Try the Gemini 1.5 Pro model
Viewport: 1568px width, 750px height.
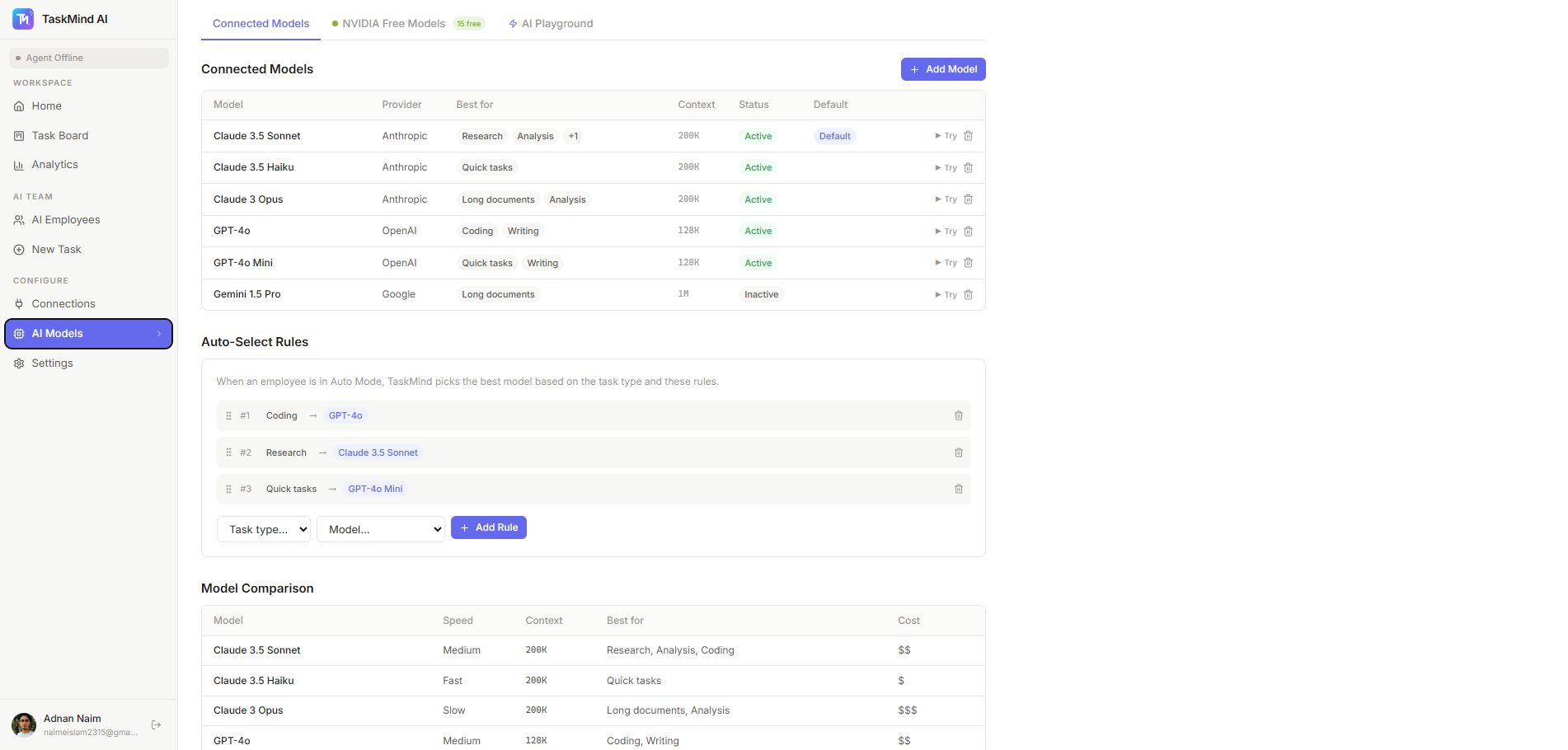946,295
